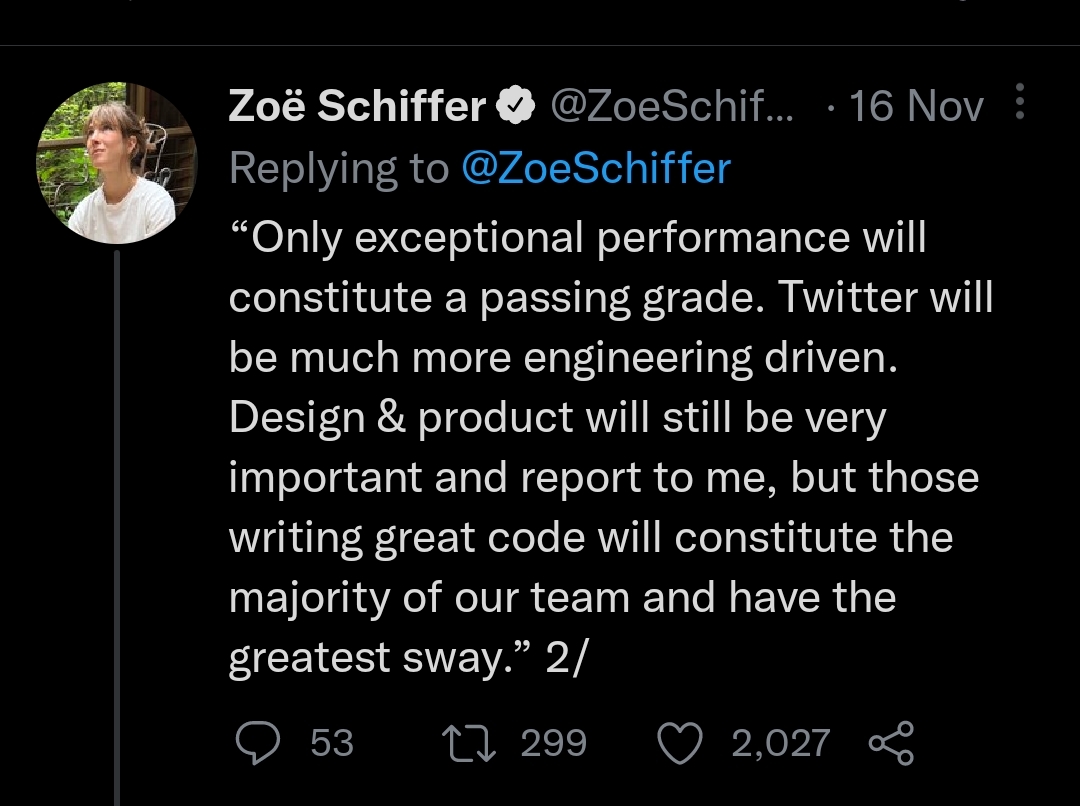The width and height of the screenshot is (1080, 806).
Task: Click the retweet count 299
Action: (553, 743)
